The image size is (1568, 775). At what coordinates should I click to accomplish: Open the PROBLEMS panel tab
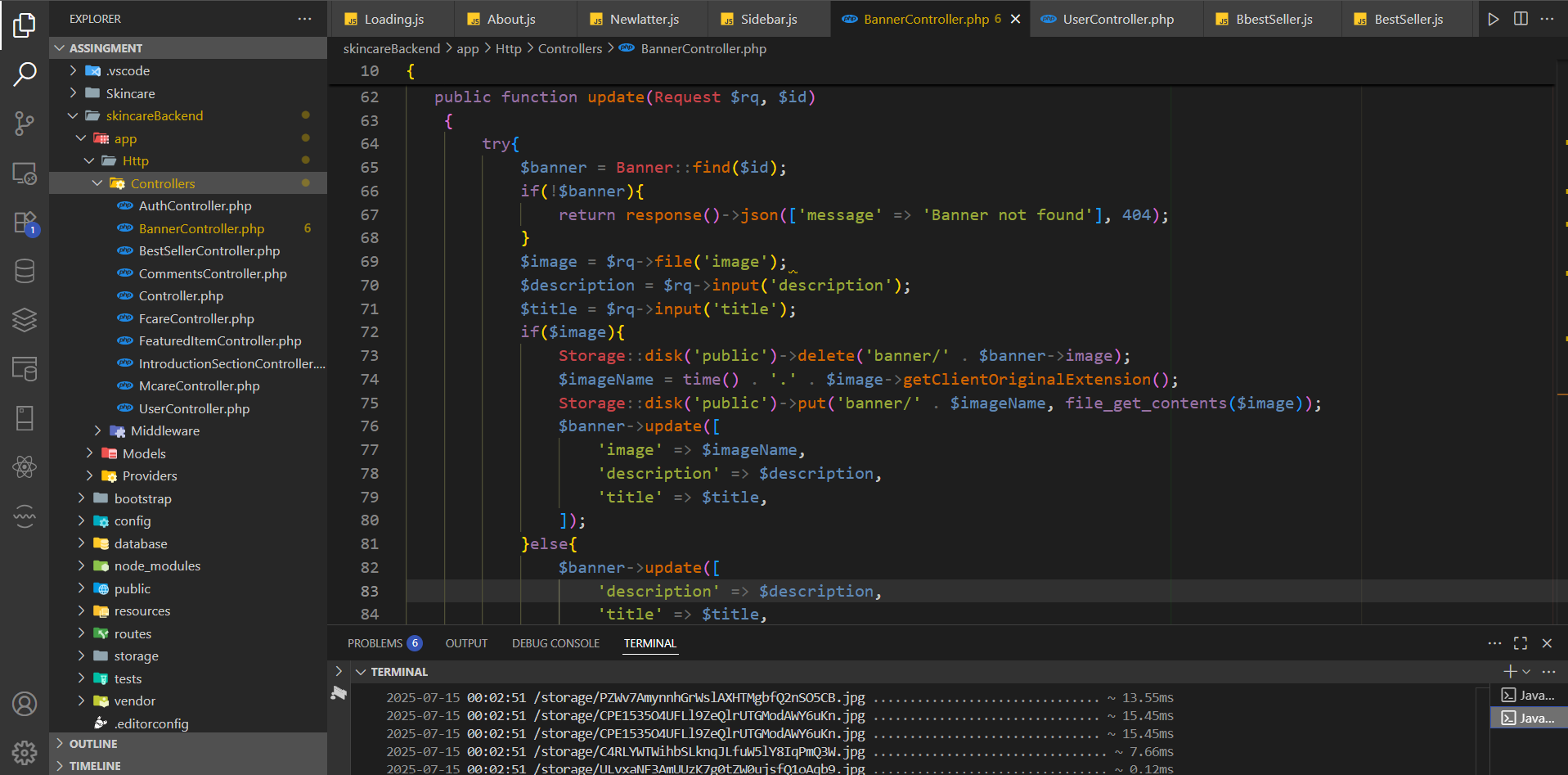[x=384, y=643]
